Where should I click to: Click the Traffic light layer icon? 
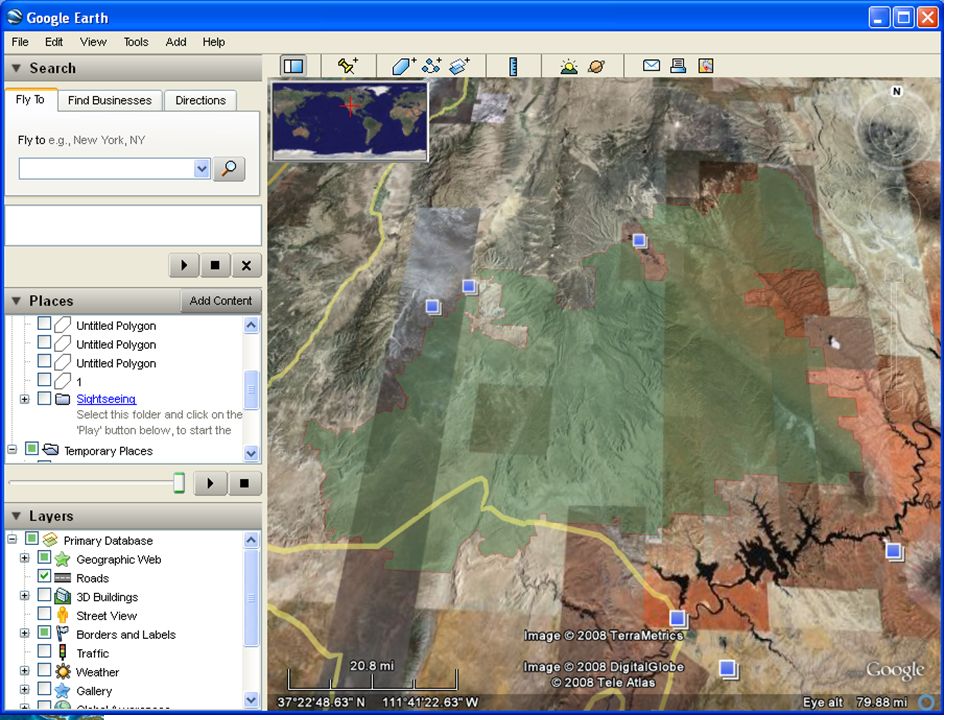pyautogui.click(x=62, y=652)
